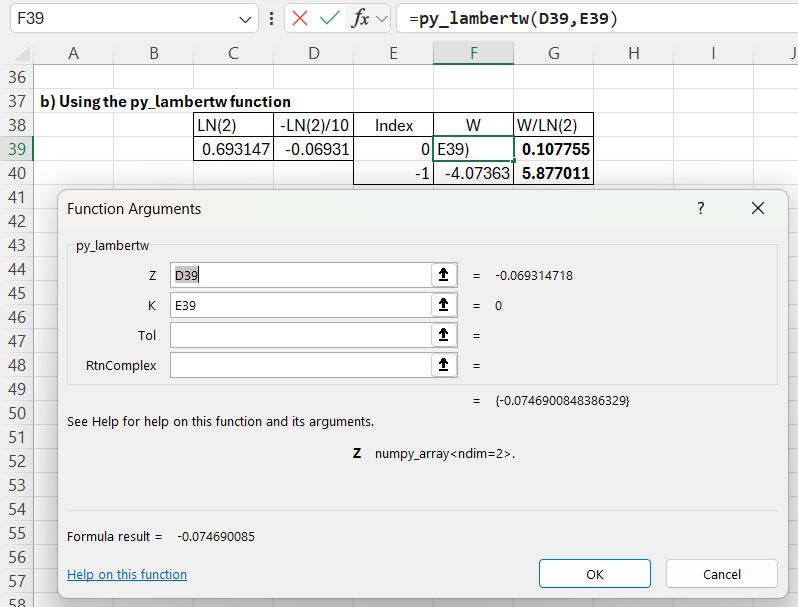Click the Insert Function fx icon
The image size is (798, 607).
point(361,19)
